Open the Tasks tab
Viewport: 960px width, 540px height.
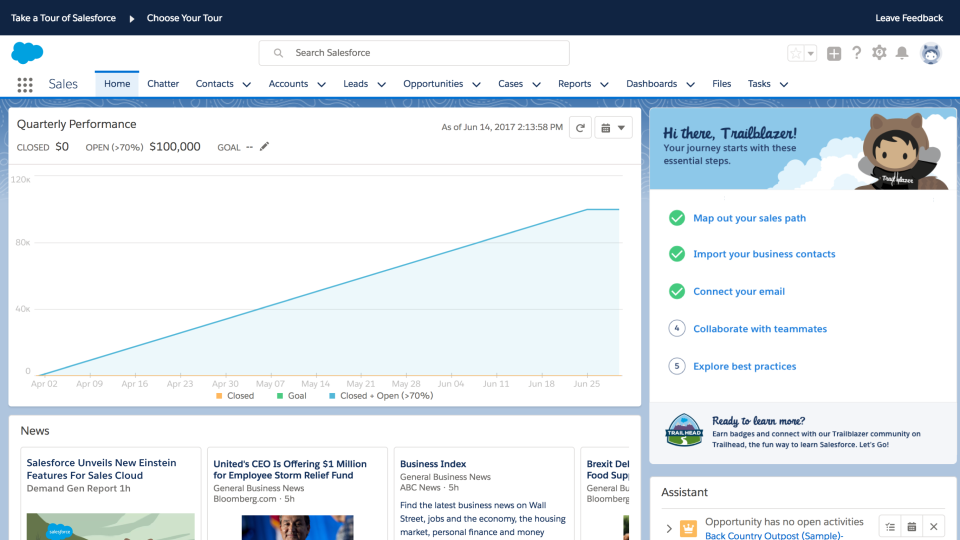point(759,84)
